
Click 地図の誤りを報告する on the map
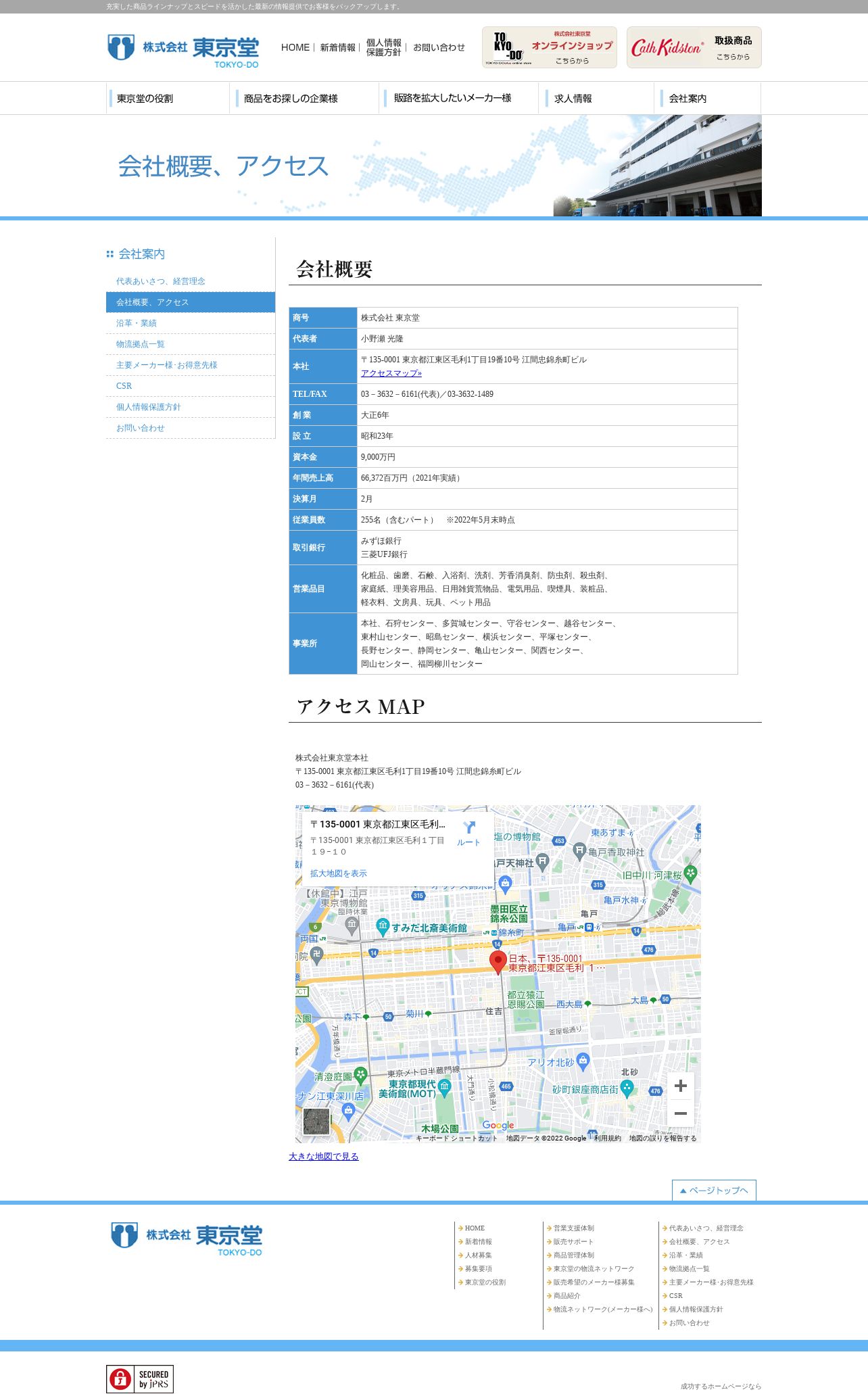point(662,1138)
